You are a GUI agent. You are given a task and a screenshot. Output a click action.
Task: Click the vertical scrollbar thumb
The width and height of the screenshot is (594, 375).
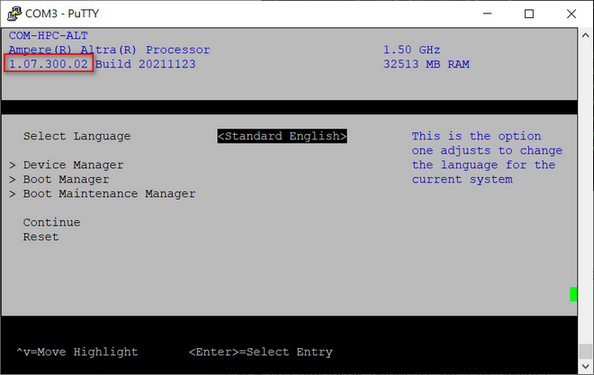(585, 352)
